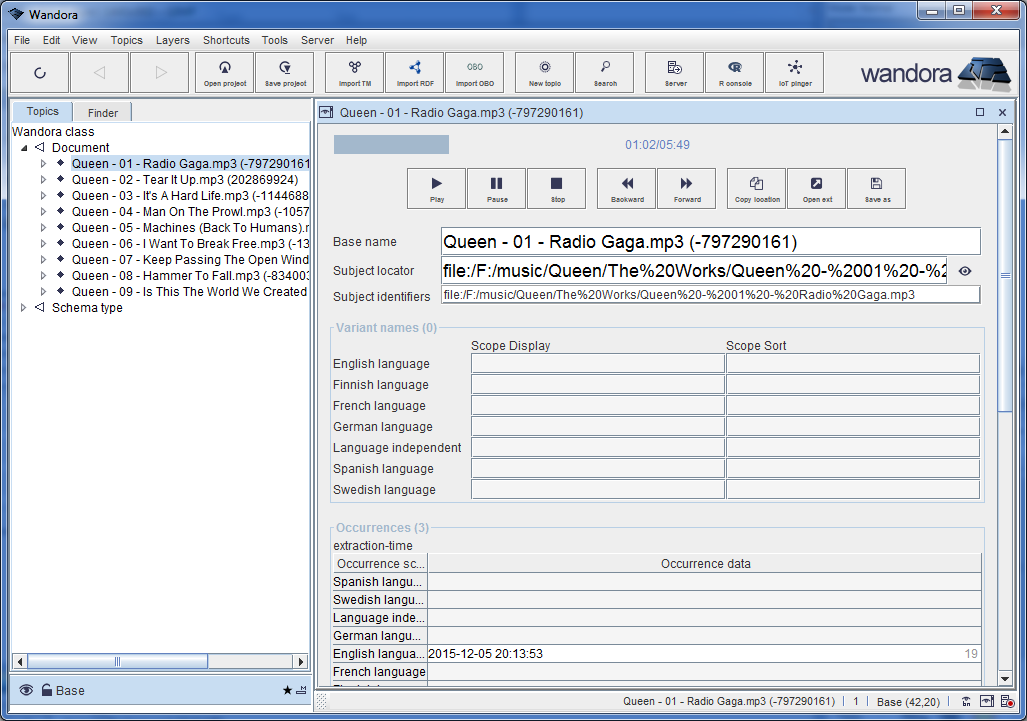Click Copy location for the audio file

point(755,188)
